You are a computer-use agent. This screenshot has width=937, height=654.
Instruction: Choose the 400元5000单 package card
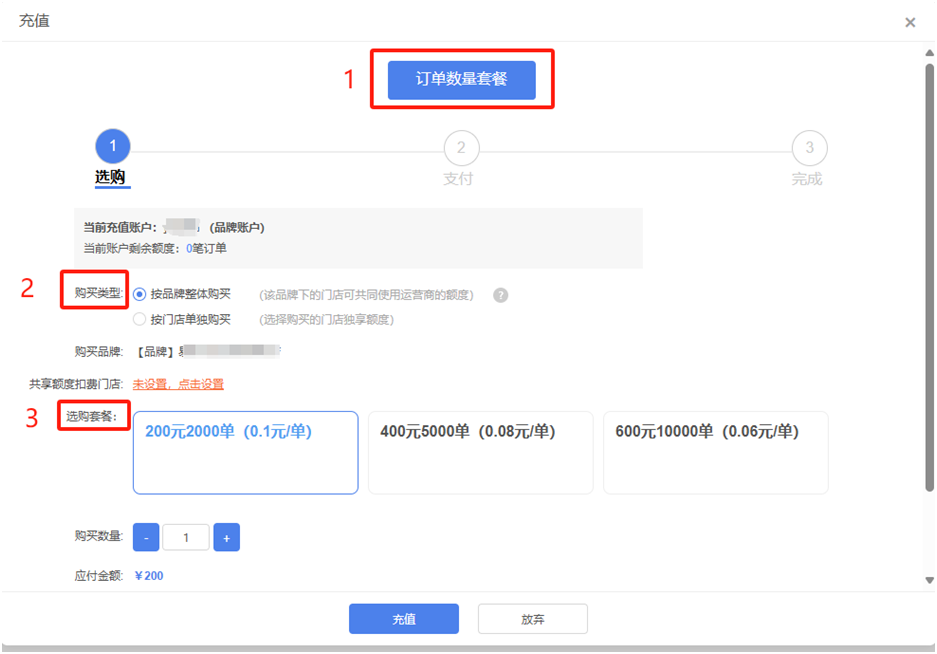tap(480, 453)
